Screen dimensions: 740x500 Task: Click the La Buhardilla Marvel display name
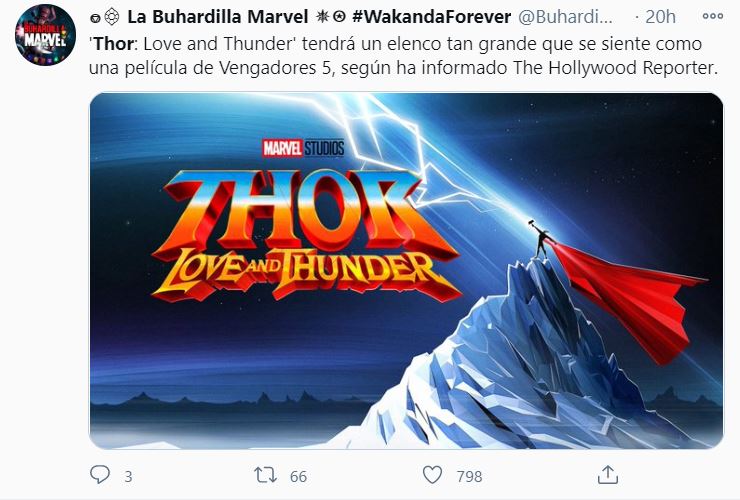218,17
